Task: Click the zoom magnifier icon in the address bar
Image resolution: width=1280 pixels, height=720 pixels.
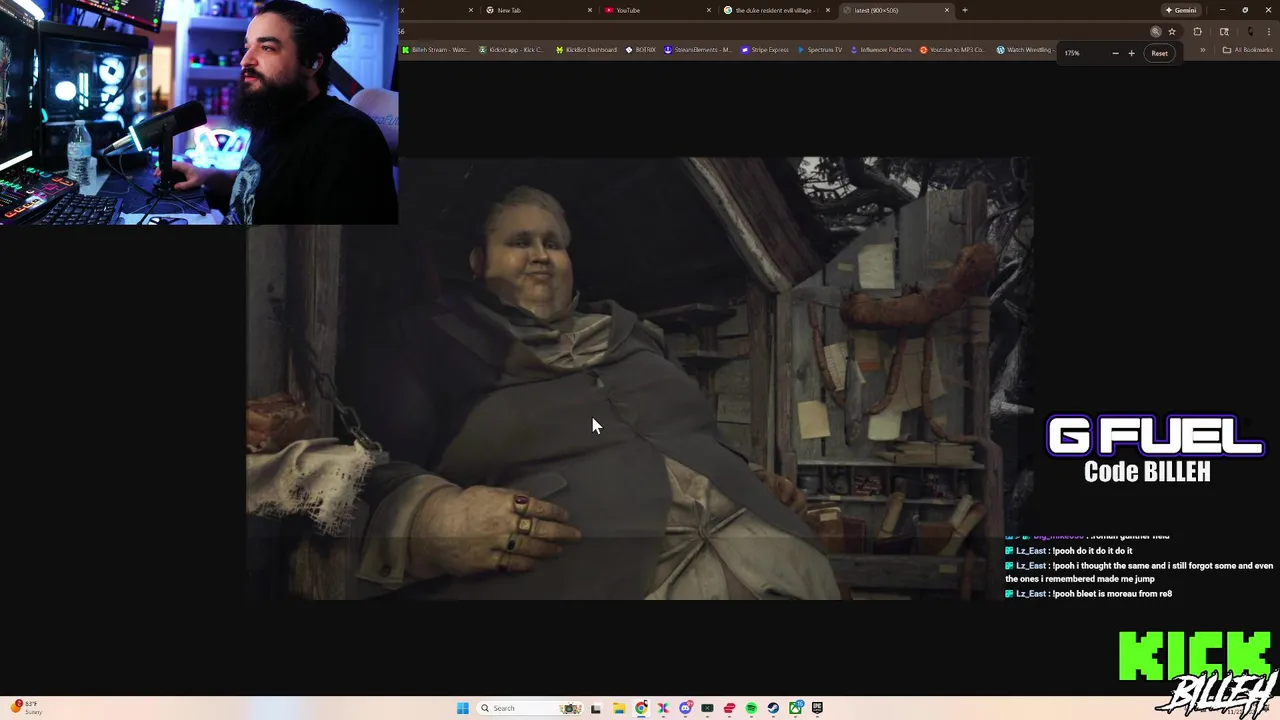Action: [1156, 32]
